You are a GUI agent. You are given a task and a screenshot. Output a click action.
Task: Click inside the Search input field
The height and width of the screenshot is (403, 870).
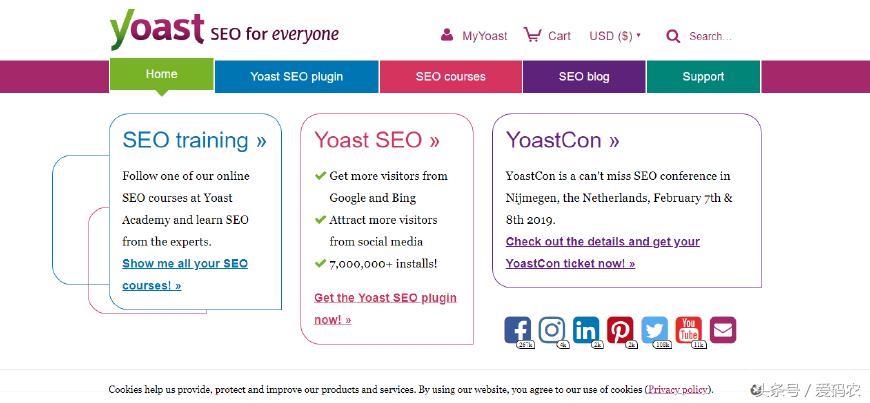[711, 37]
